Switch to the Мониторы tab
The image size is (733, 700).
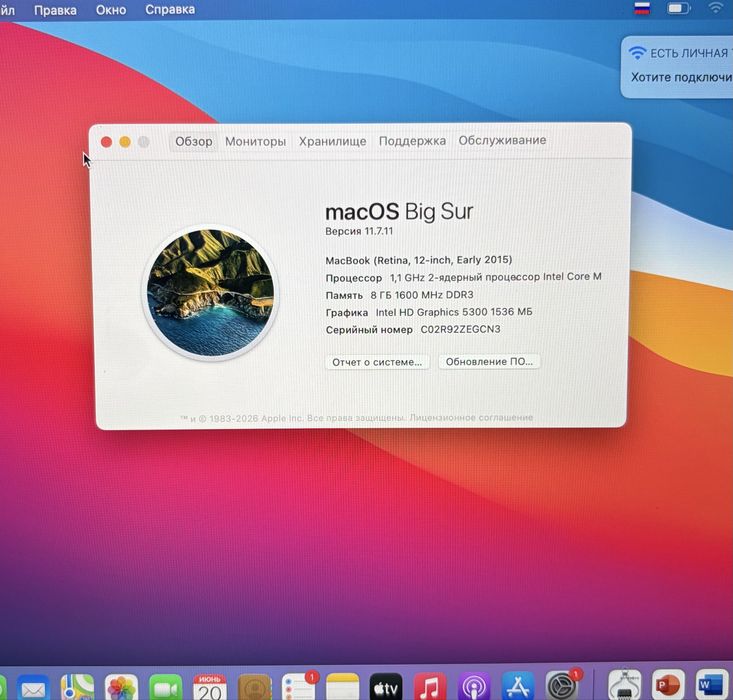coord(255,141)
